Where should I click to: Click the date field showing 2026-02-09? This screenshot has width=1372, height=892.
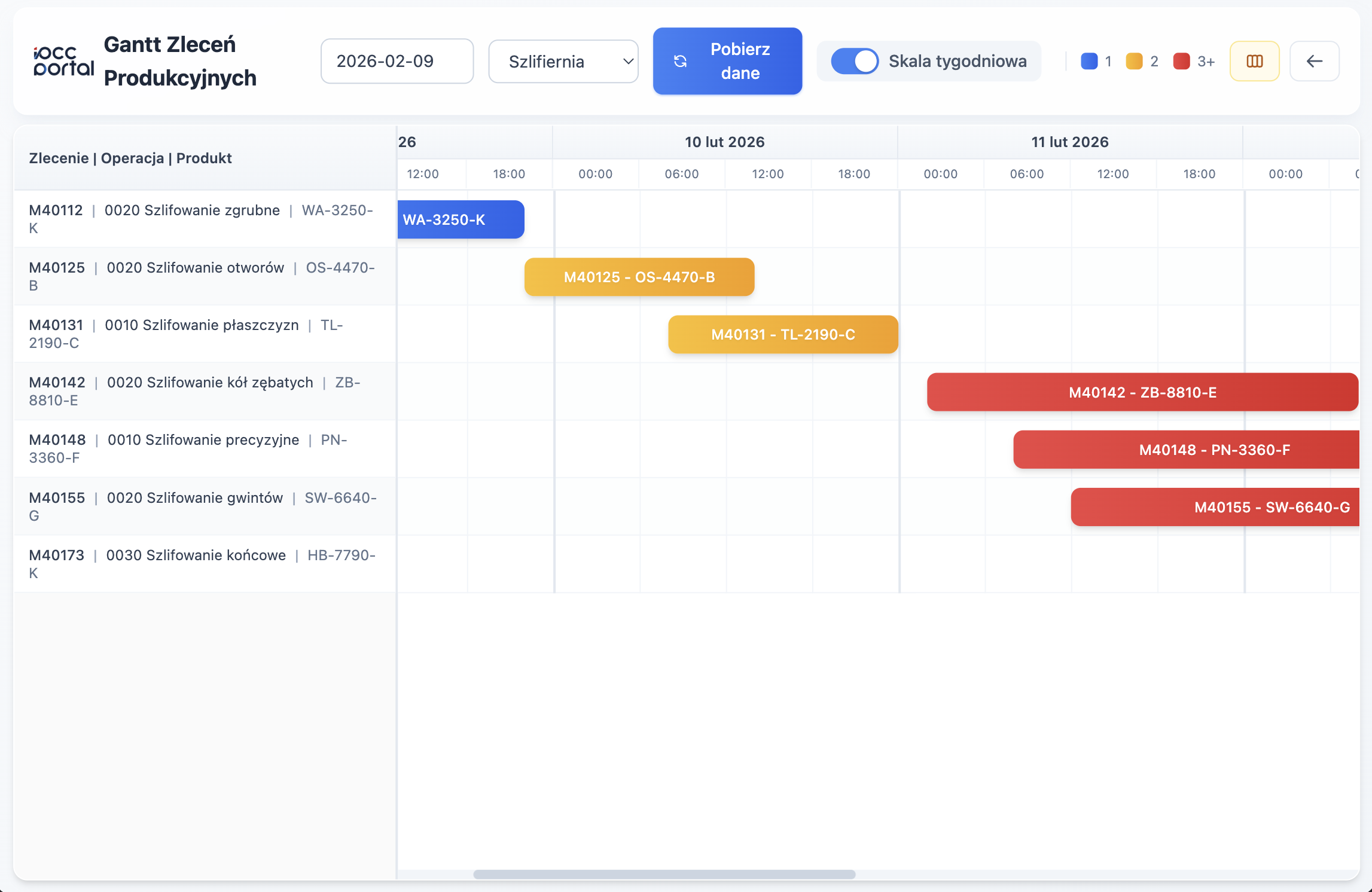point(397,61)
